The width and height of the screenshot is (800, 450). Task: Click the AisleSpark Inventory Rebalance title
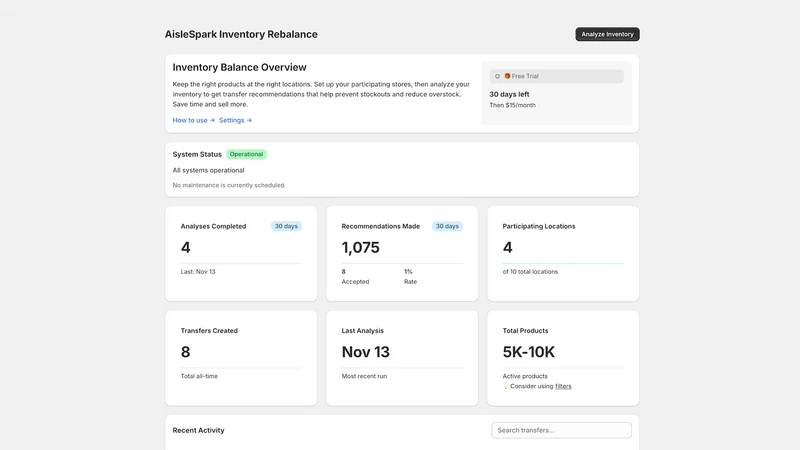point(241,34)
